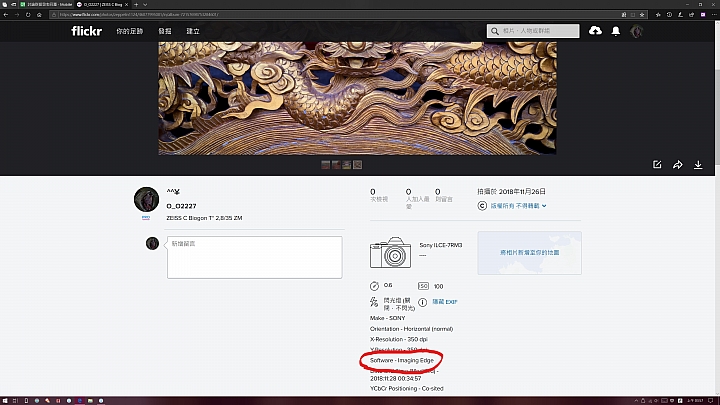The height and width of the screenshot is (405, 720).
Task: Click the search magnifier icon
Action: point(495,31)
